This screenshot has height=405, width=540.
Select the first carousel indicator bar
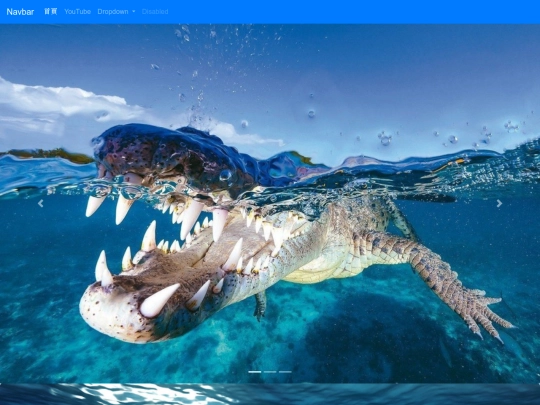click(x=255, y=372)
